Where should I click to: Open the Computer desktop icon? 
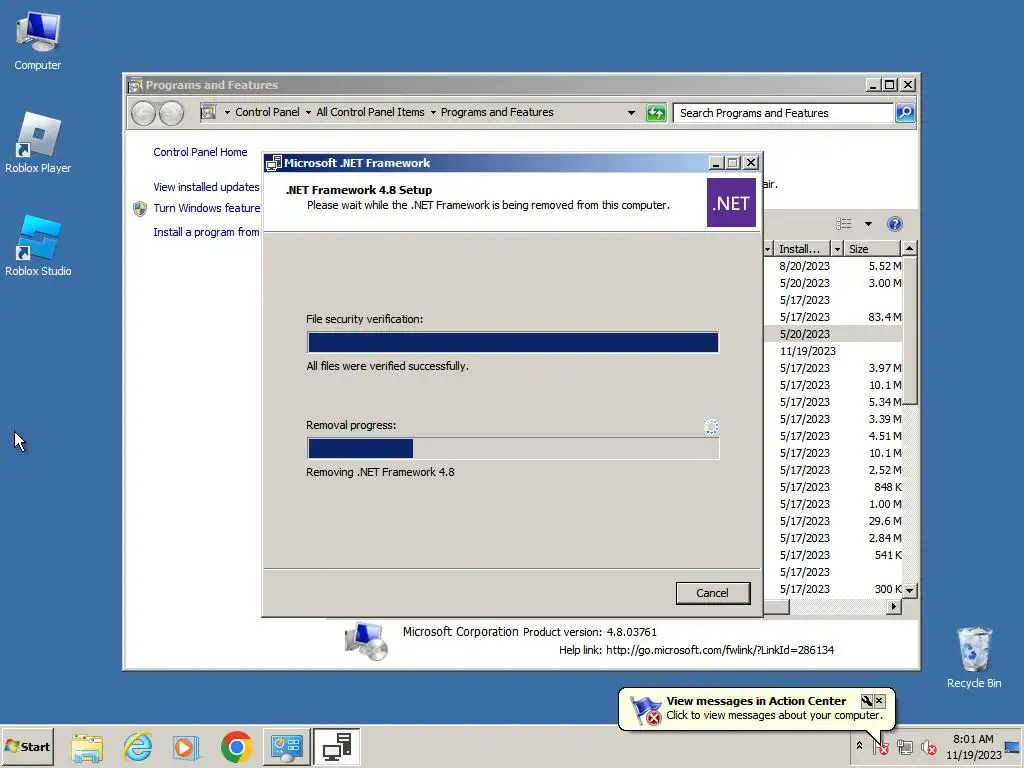coord(37,40)
